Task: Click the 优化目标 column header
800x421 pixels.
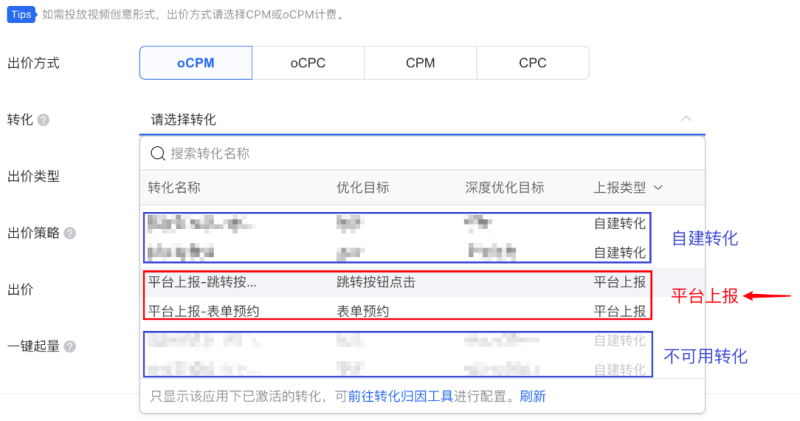Action: pos(363,187)
